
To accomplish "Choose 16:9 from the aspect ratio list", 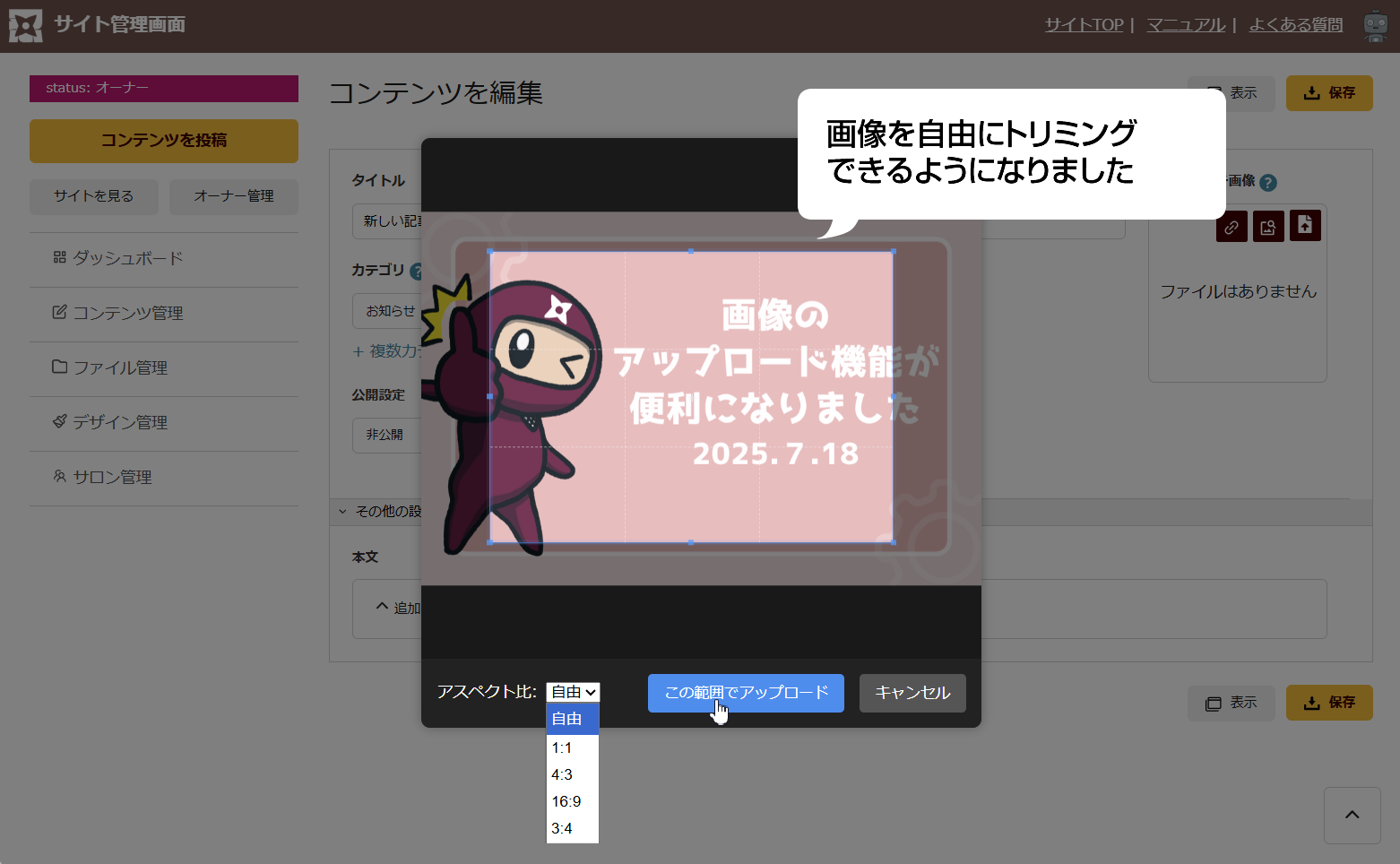I will click(x=566, y=801).
